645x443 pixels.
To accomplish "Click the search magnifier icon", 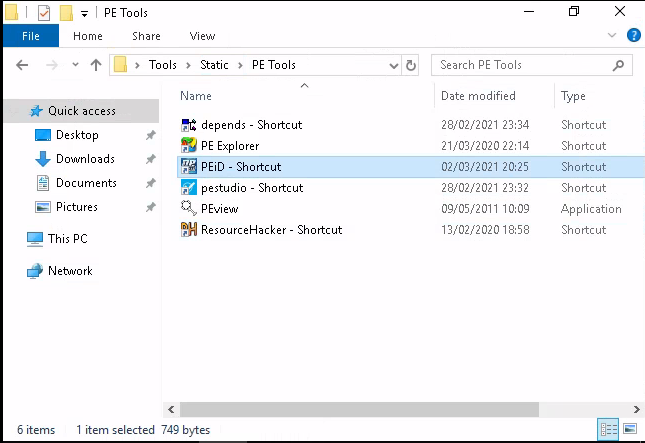I will pos(618,65).
